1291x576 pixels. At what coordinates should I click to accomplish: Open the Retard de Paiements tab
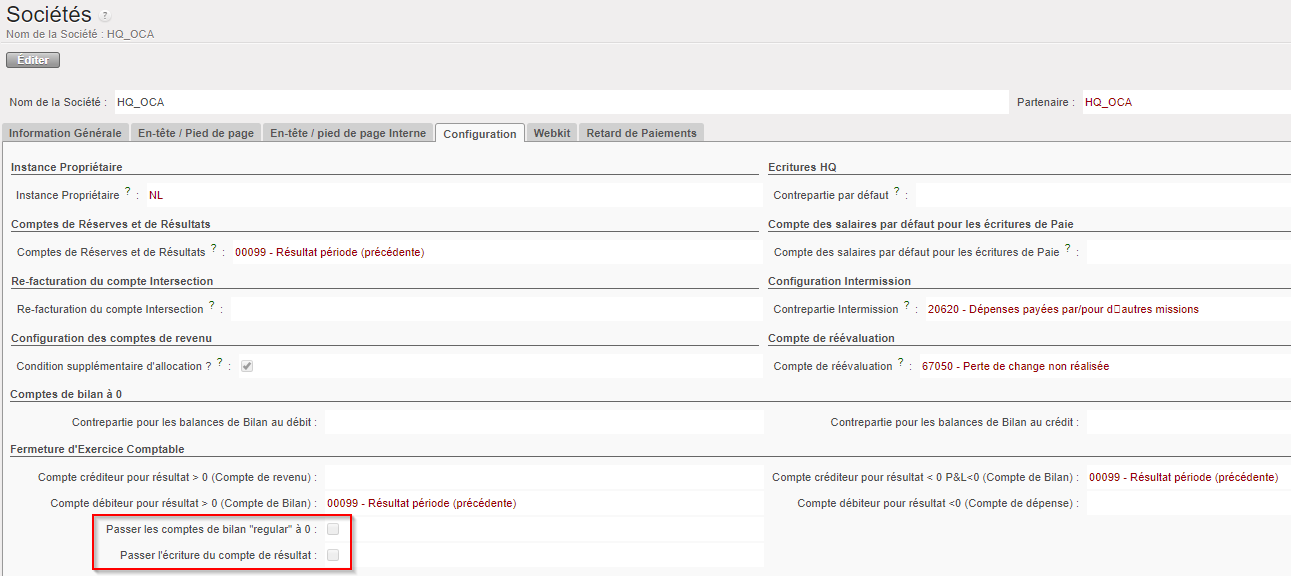[x=641, y=133]
